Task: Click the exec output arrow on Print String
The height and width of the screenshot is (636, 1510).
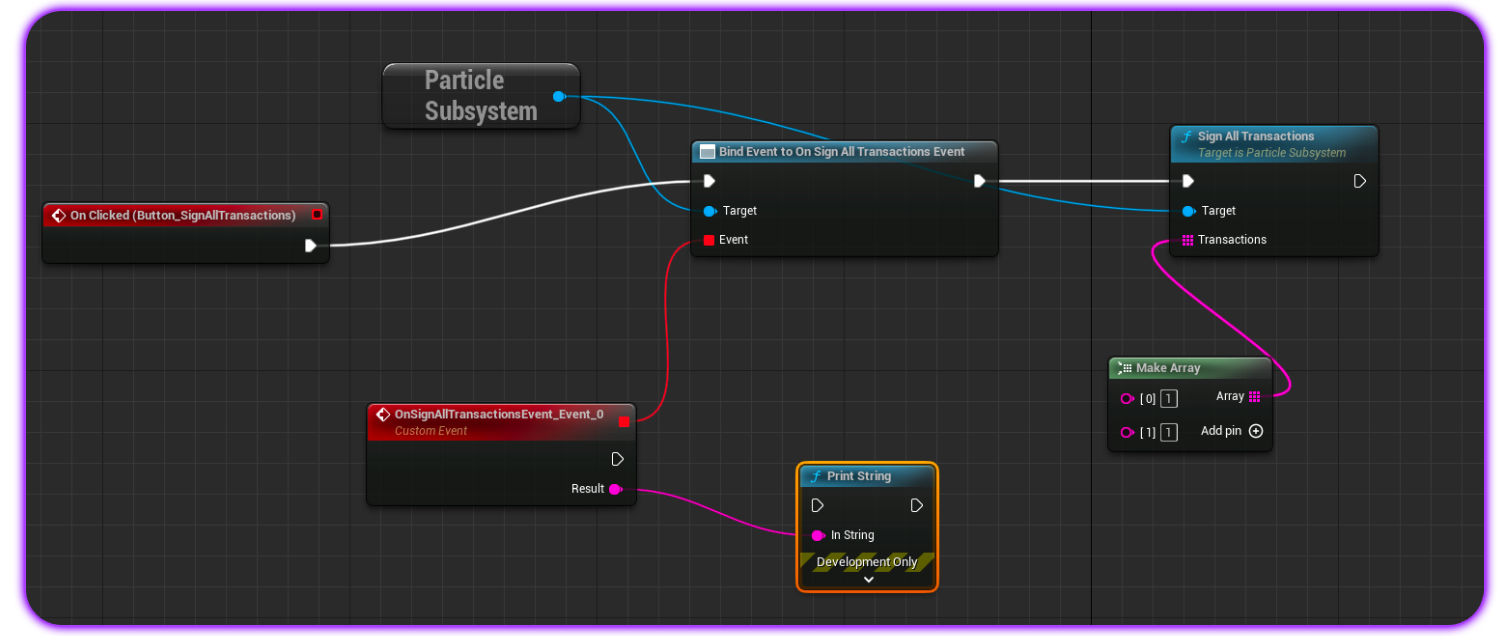Action: (x=916, y=506)
